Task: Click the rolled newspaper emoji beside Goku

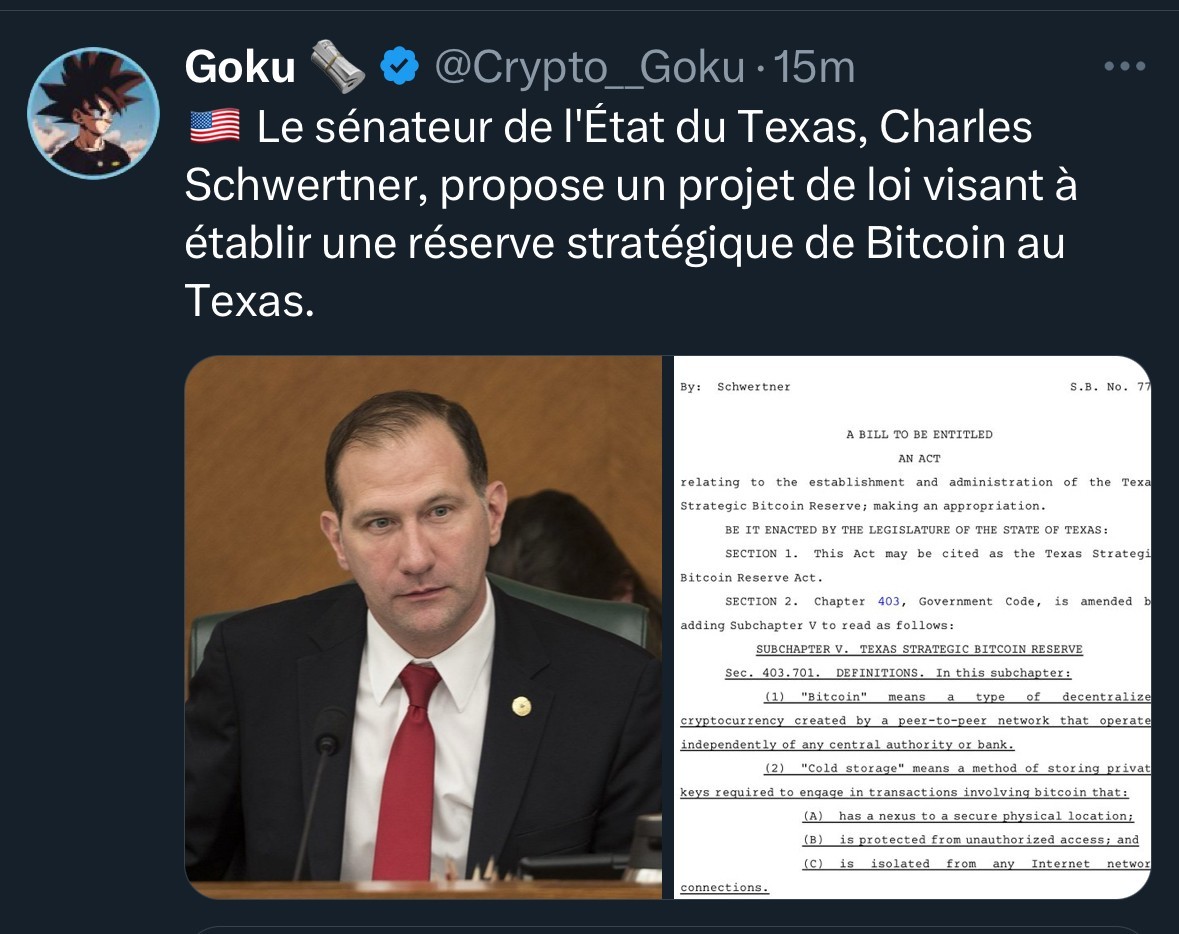Action: (x=338, y=66)
